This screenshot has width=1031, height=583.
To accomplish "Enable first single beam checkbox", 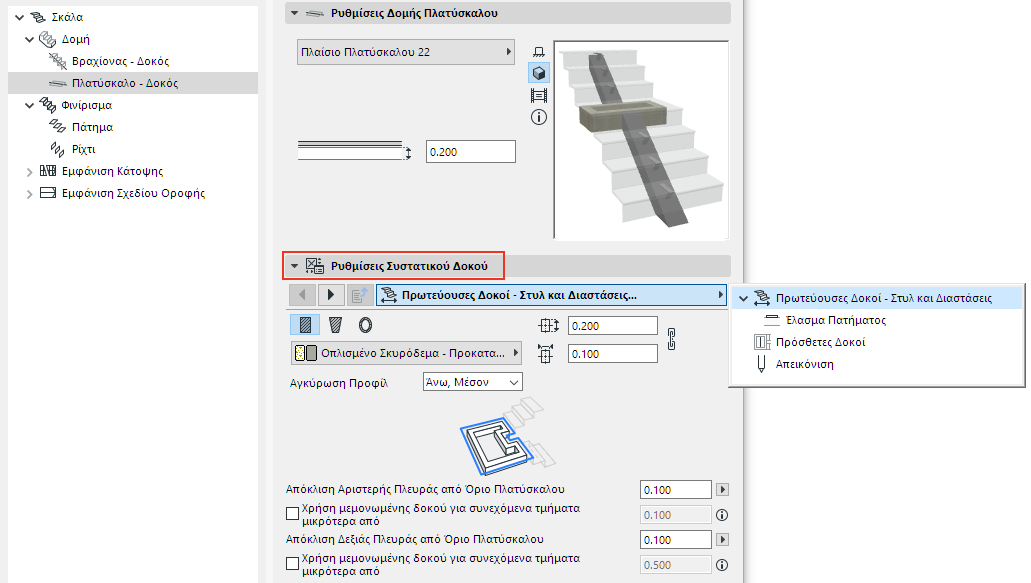I will coord(293,514).
